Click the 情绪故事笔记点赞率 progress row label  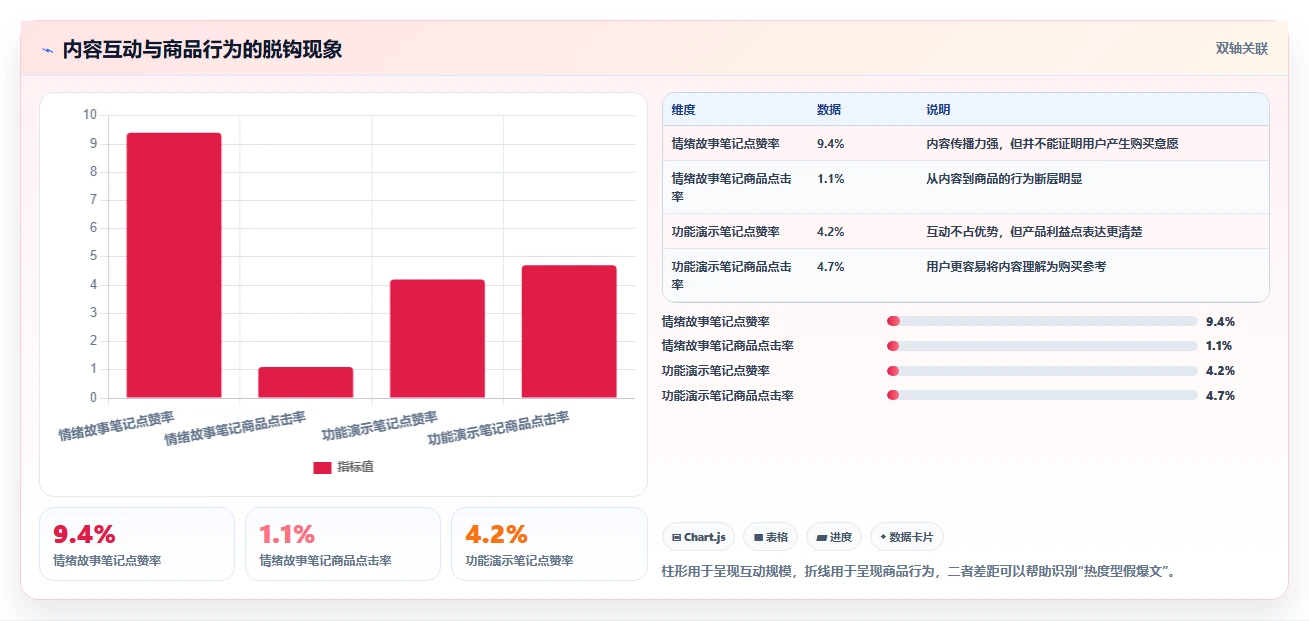click(716, 322)
